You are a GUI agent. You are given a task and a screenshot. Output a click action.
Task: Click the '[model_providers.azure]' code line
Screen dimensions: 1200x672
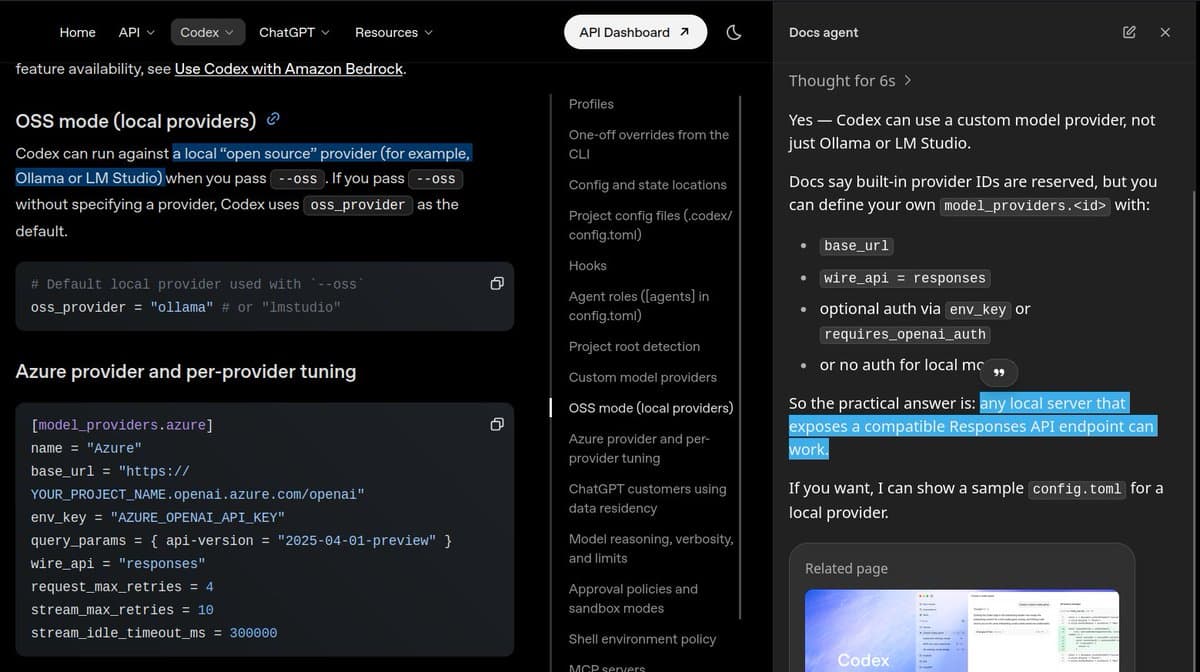[122, 425]
